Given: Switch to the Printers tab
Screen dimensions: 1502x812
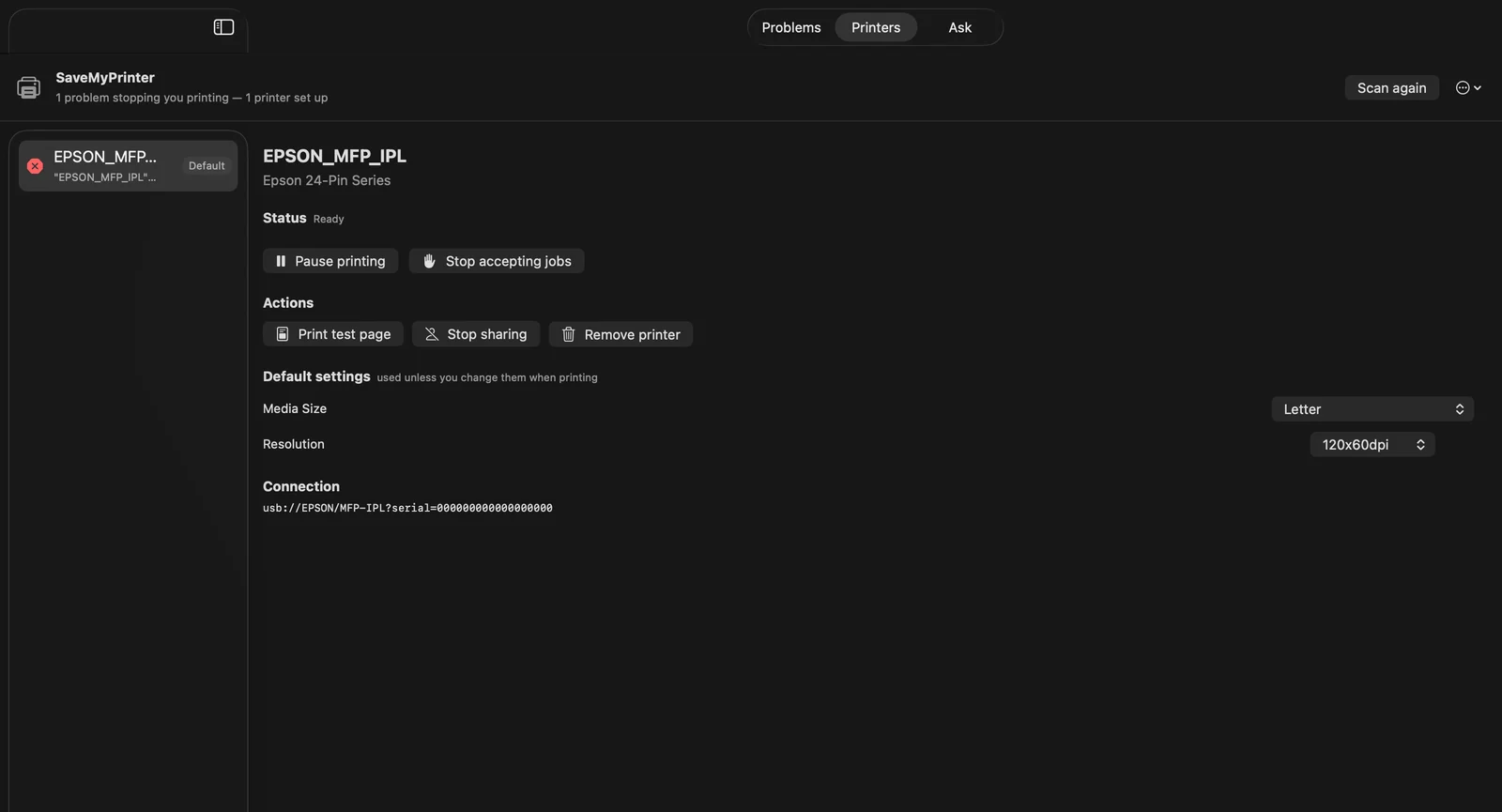Looking at the screenshot, I should pyautogui.click(x=876, y=27).
